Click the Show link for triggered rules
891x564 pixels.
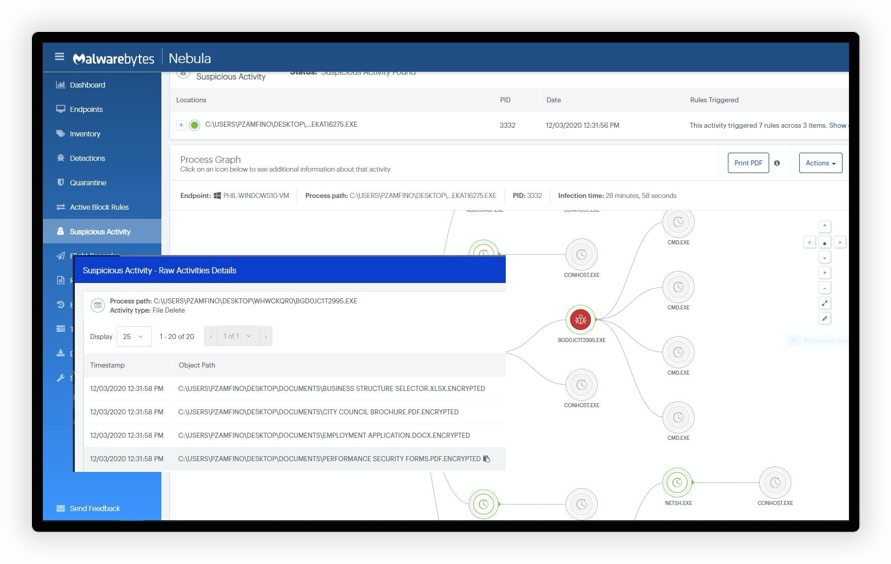(837, 126)
